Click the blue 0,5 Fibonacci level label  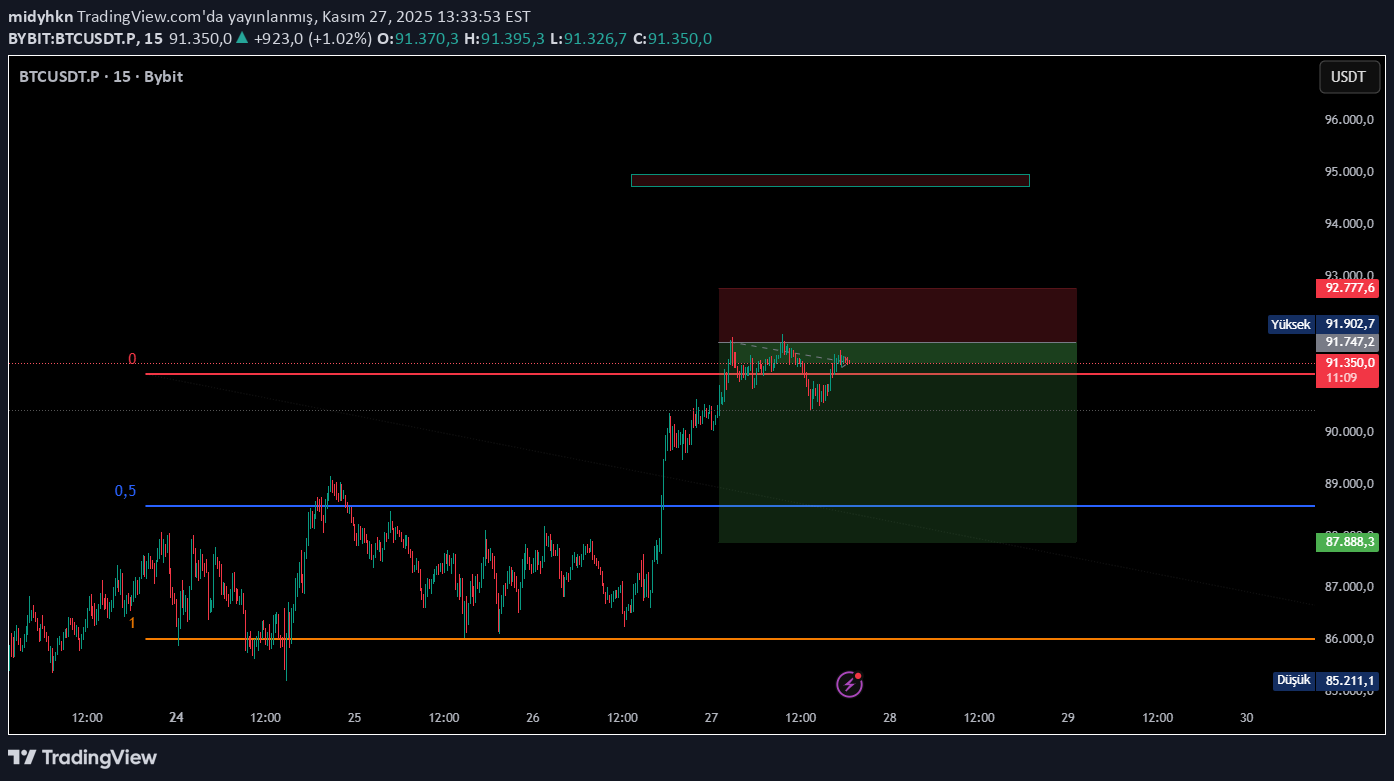pos(125,491)
